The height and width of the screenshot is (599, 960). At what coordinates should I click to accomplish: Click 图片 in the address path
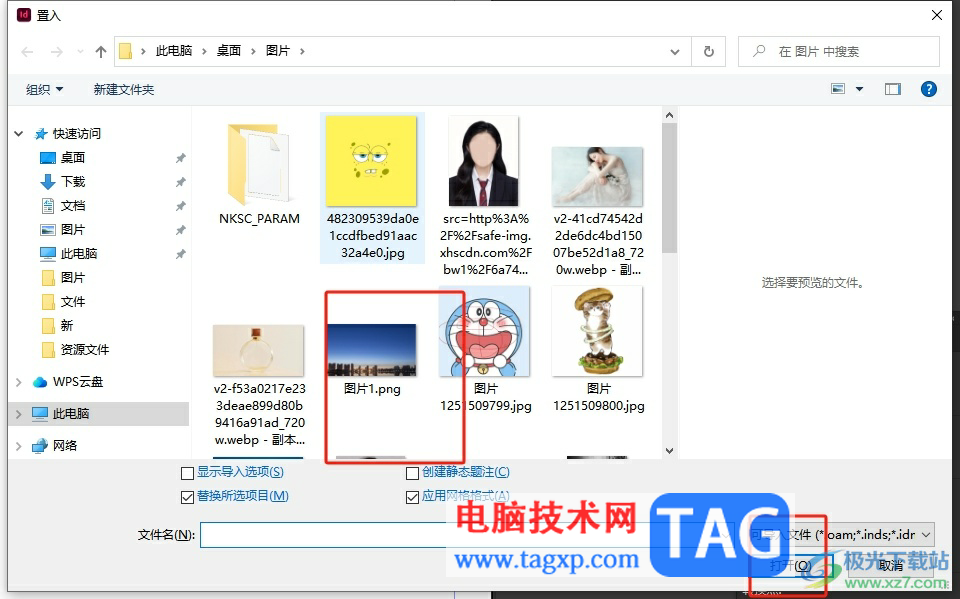[278, 51]
